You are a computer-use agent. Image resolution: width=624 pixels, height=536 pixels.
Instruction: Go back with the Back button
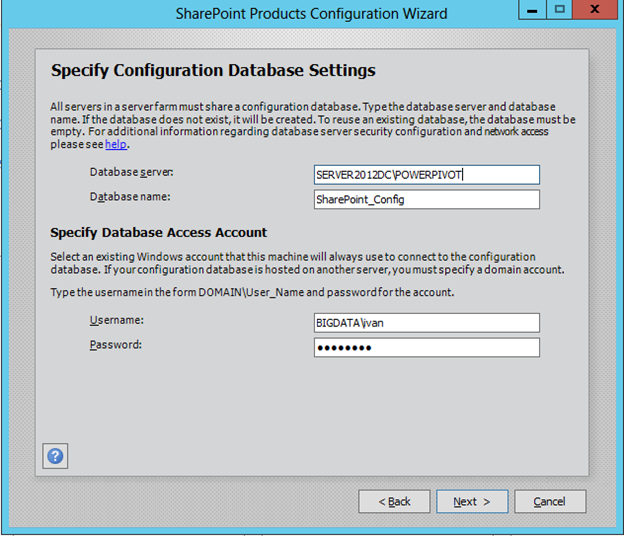[394, 501]
